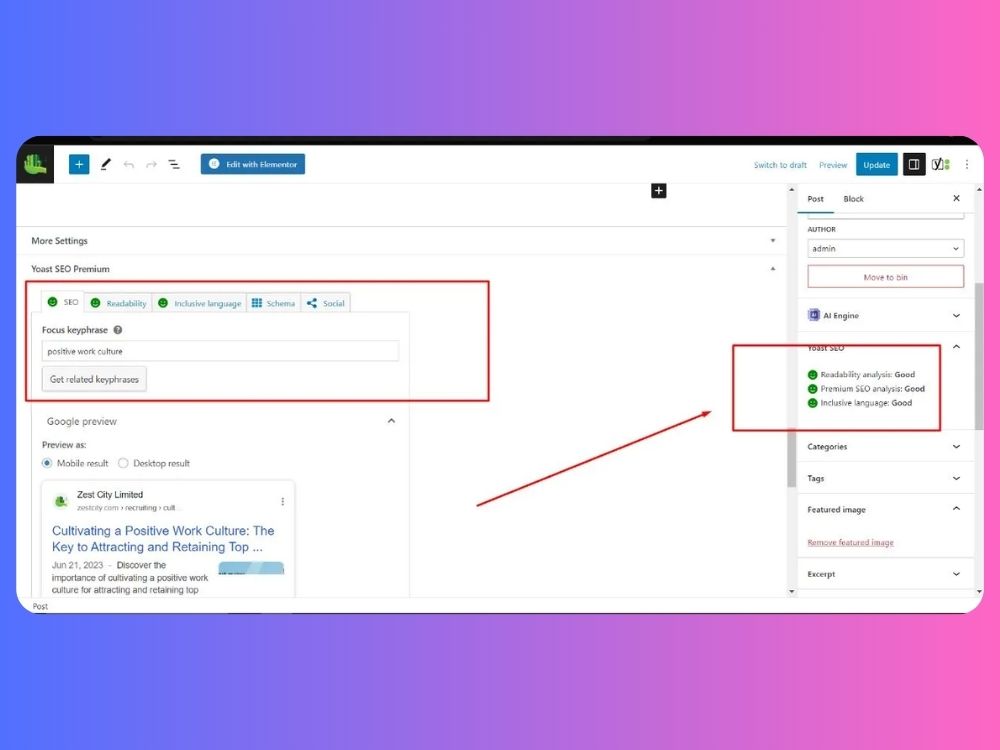Open the Author admin dropdown
This screenshot has height=750, width=1000.
click(x=885, y=249)
